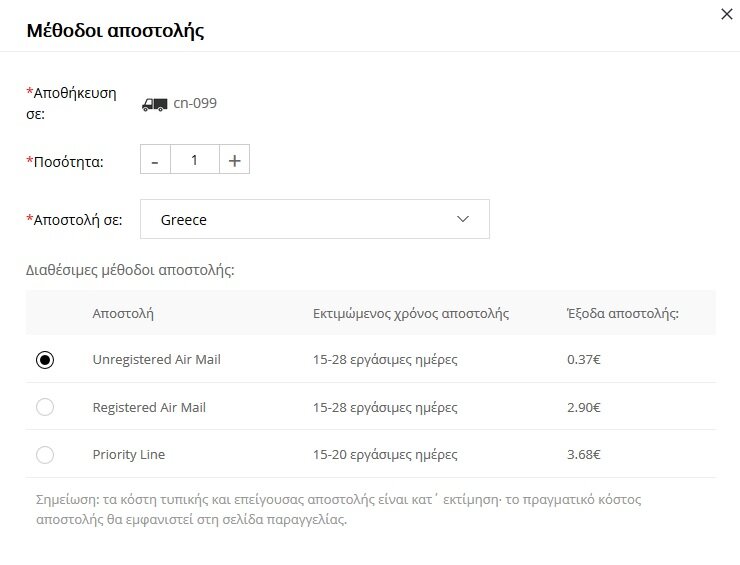The height and width of the screenshot is (565, 740).
Task: Click the 15-20 εργάσιμες ημέρες delivery estimate
Action: click(385, 455)
